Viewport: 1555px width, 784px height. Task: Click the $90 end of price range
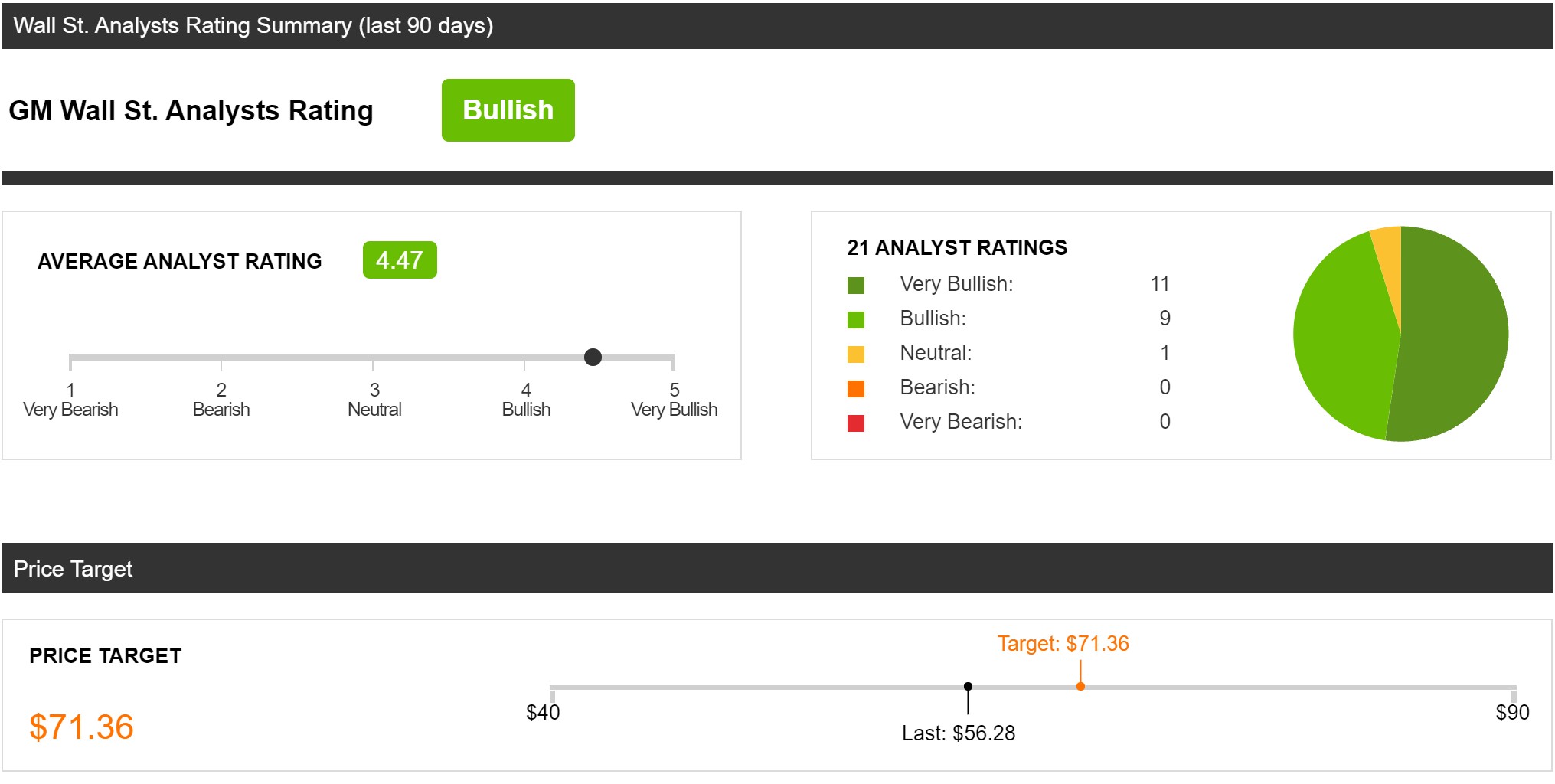click(x=1512, y=712)
